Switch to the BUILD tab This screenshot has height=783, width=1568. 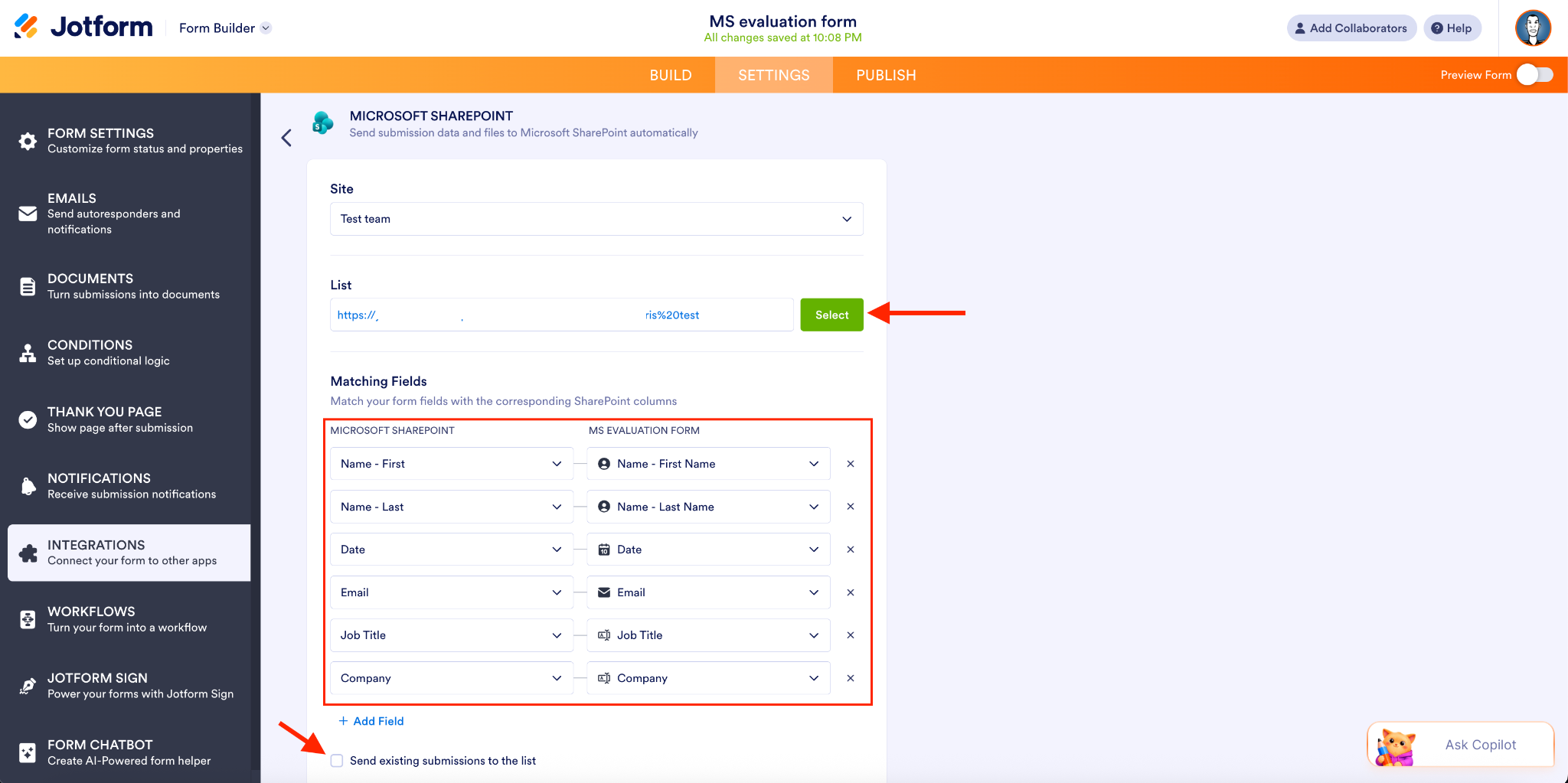pos(670,74)
